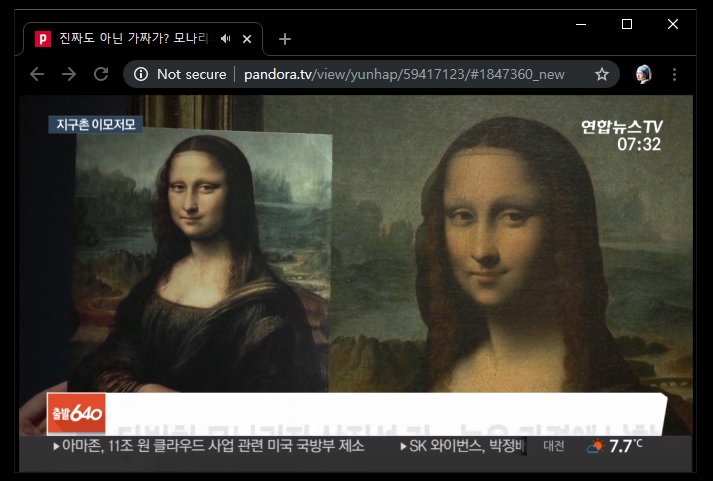Image resolution: width=713 pixels, height=481 pixels.
Task: Click the SK 와이번스 ticker headline
Action: pos(463,446)
